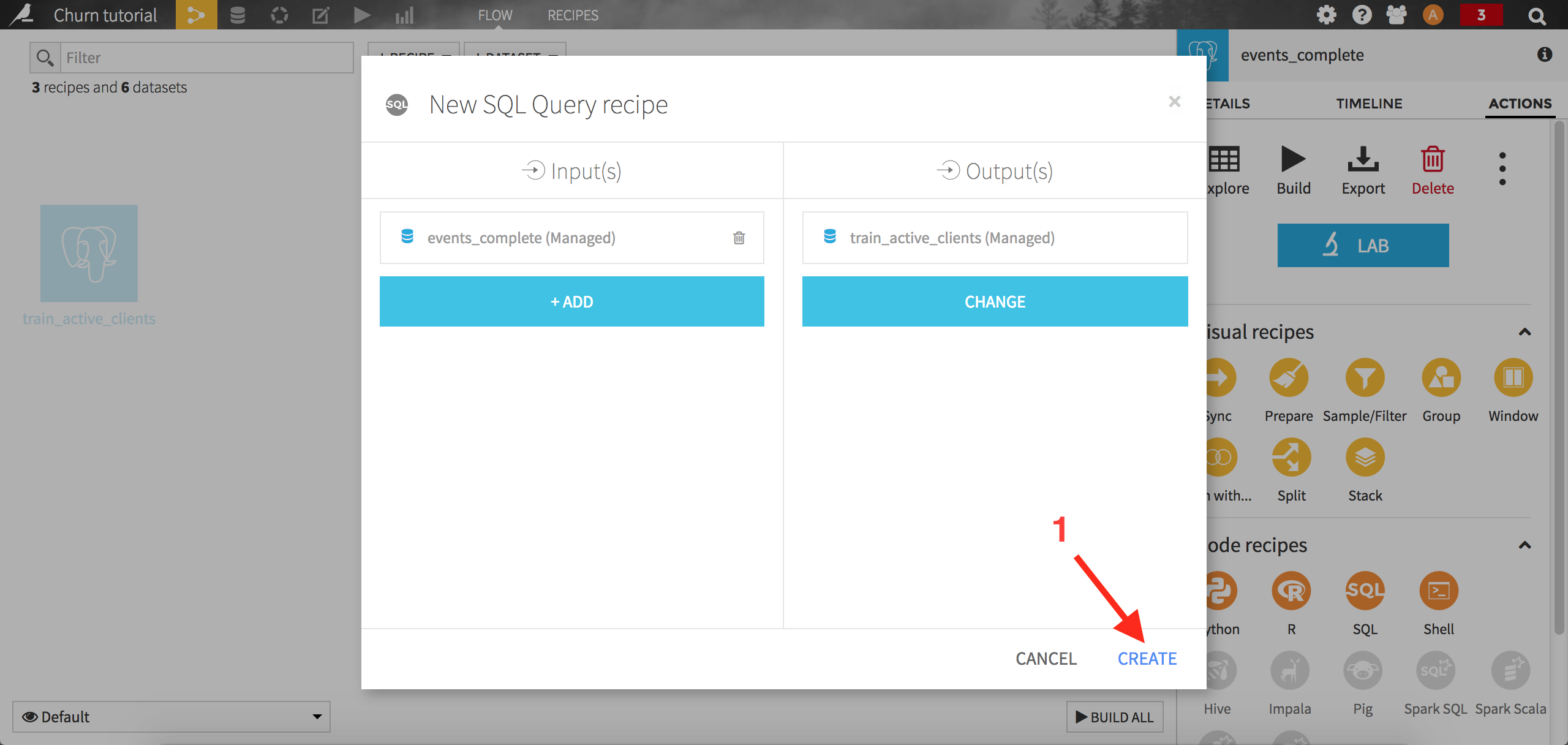The image size is (1568, 745).
Task: Collapse the visual recipes section
Action: (1526, 331)
